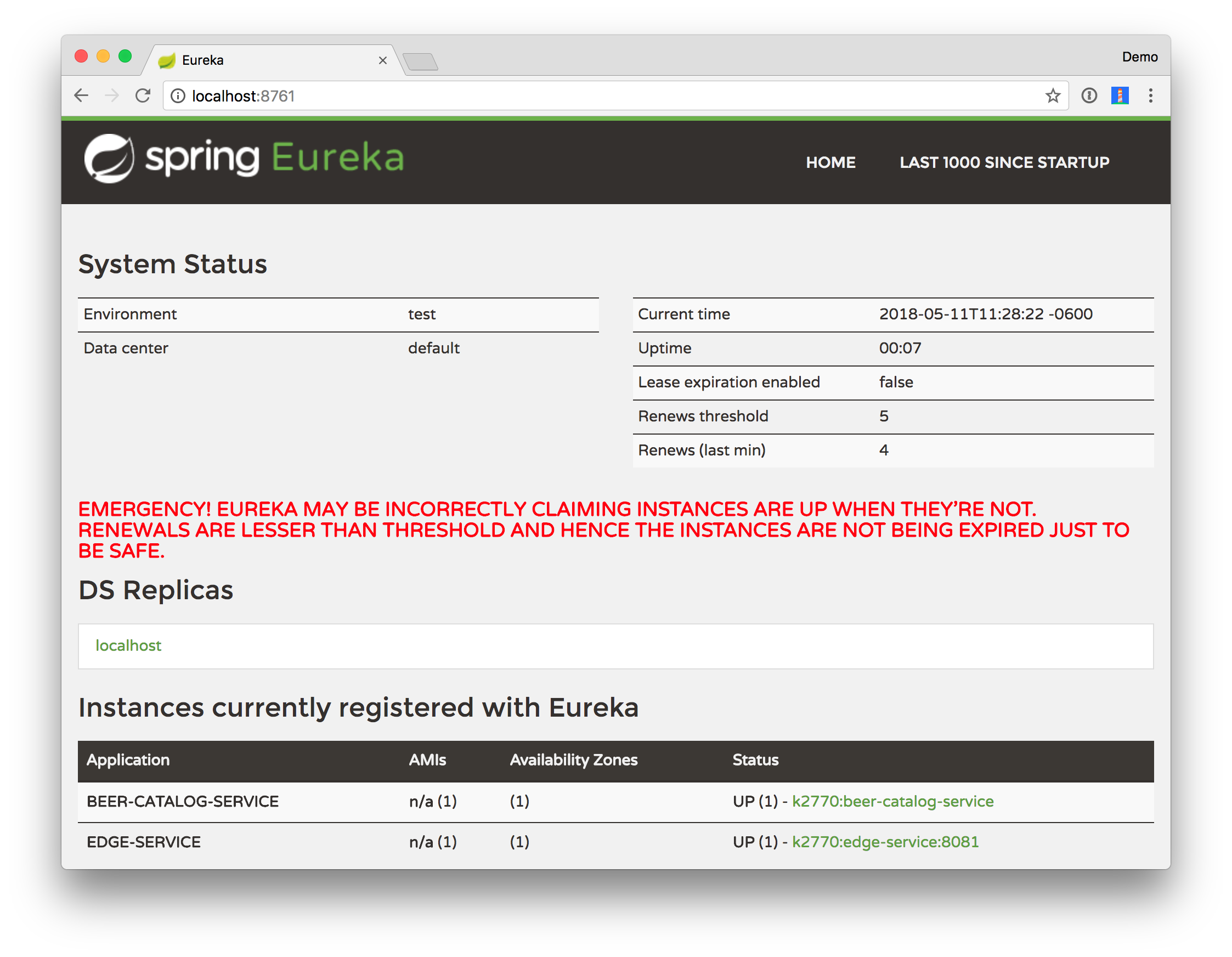This screenshot has width=1232, height=957.
Task: Click the Demo profile button
Action: [x=1139, y=57]
